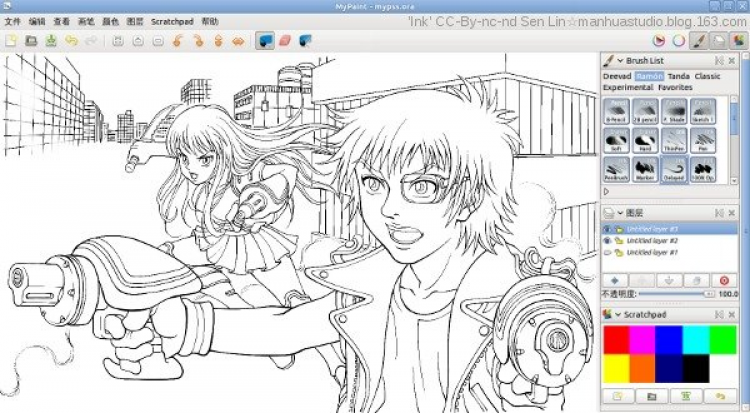Open the color triangle selector icon
This screenshot has height=413, width=750.
659,41
